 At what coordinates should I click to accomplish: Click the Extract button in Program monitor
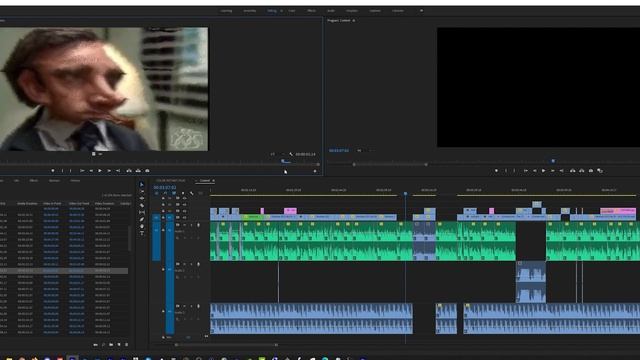pos(582,171)
